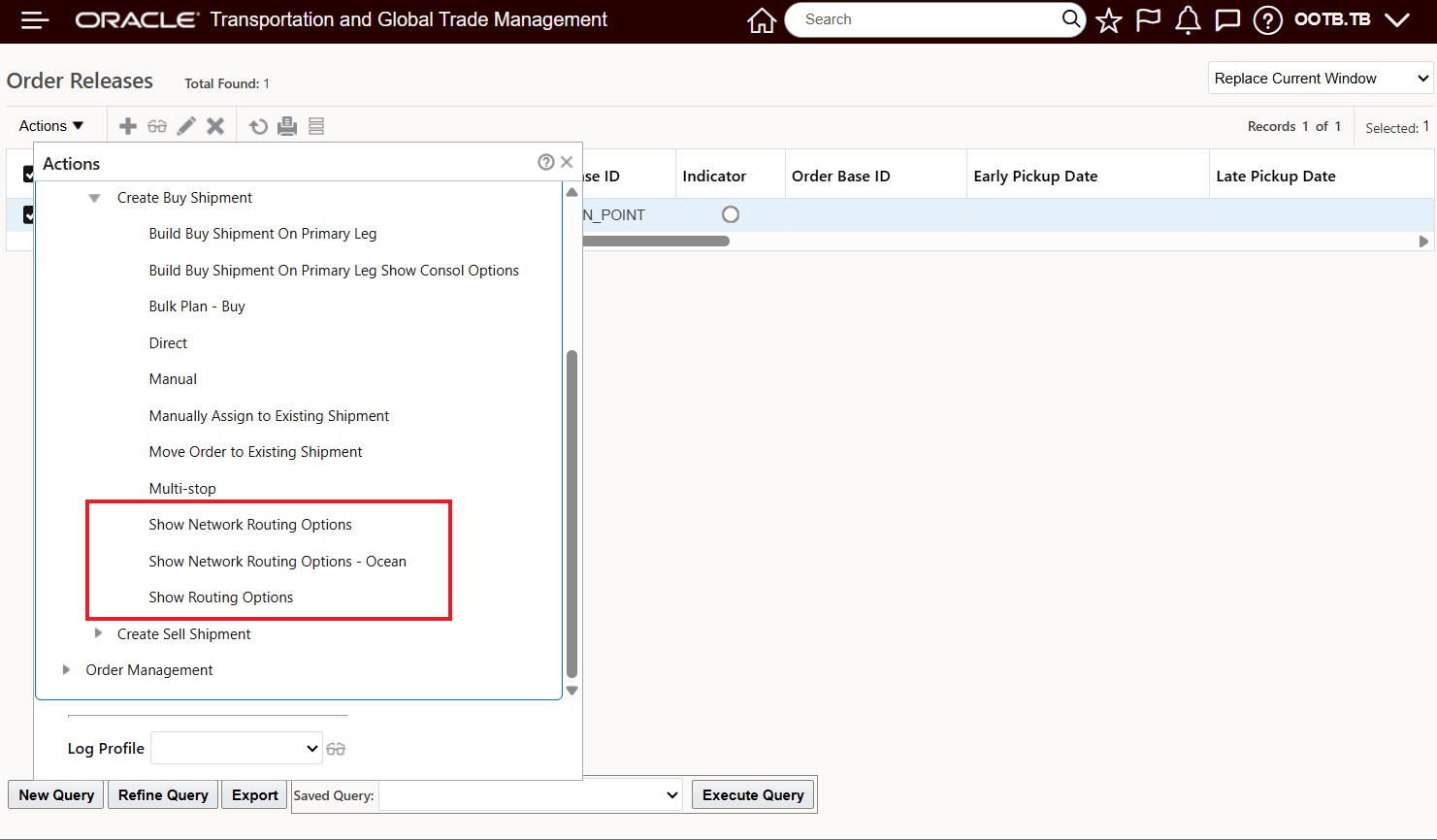Click the flag icon in the top bar
Screen dimensions: 1437x840
(x=1148, y=18)
